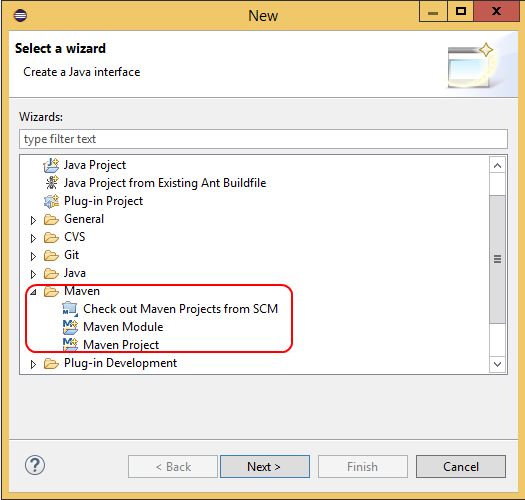Expand the Plug-in Development folder
Image resolution: width=525 pixels, height=500 pixels.
[33, 364]
